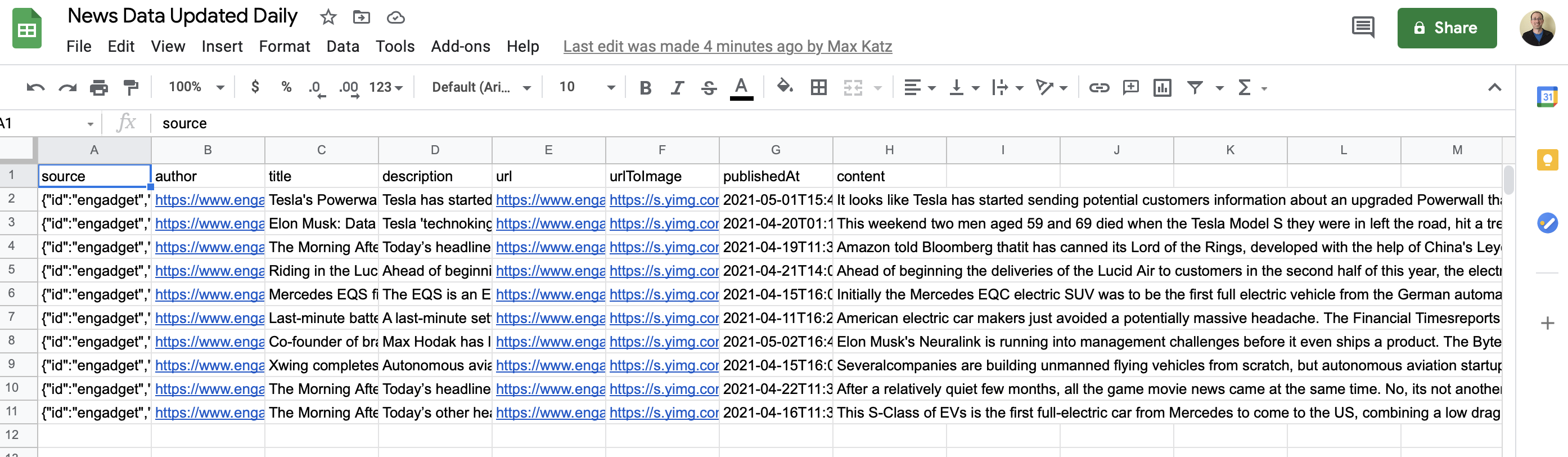
Task: Click the fill color bucket icon
Action: [785, 87]
